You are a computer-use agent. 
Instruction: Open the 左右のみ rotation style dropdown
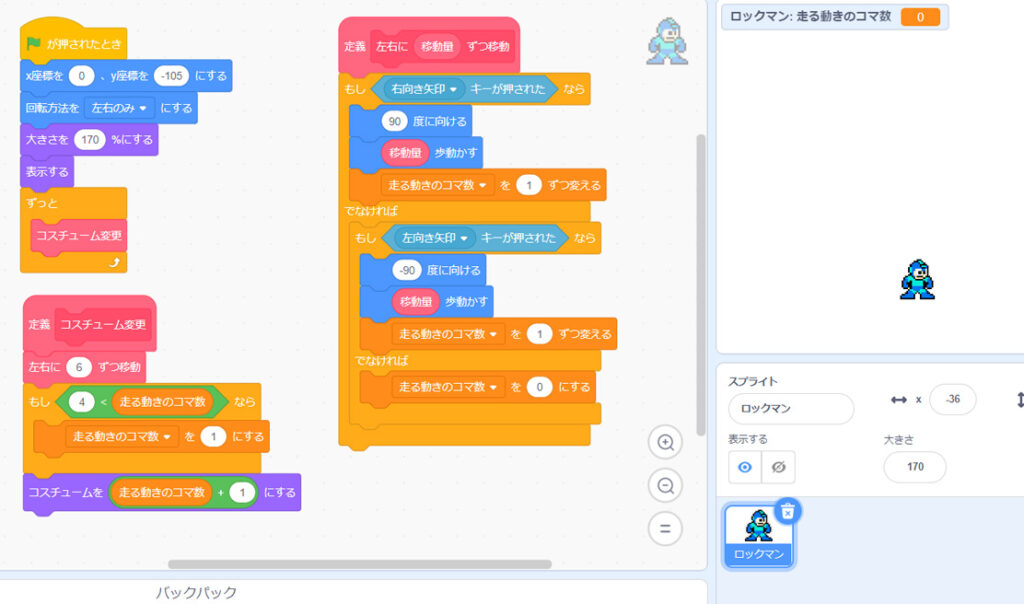[x=119, y=108]
